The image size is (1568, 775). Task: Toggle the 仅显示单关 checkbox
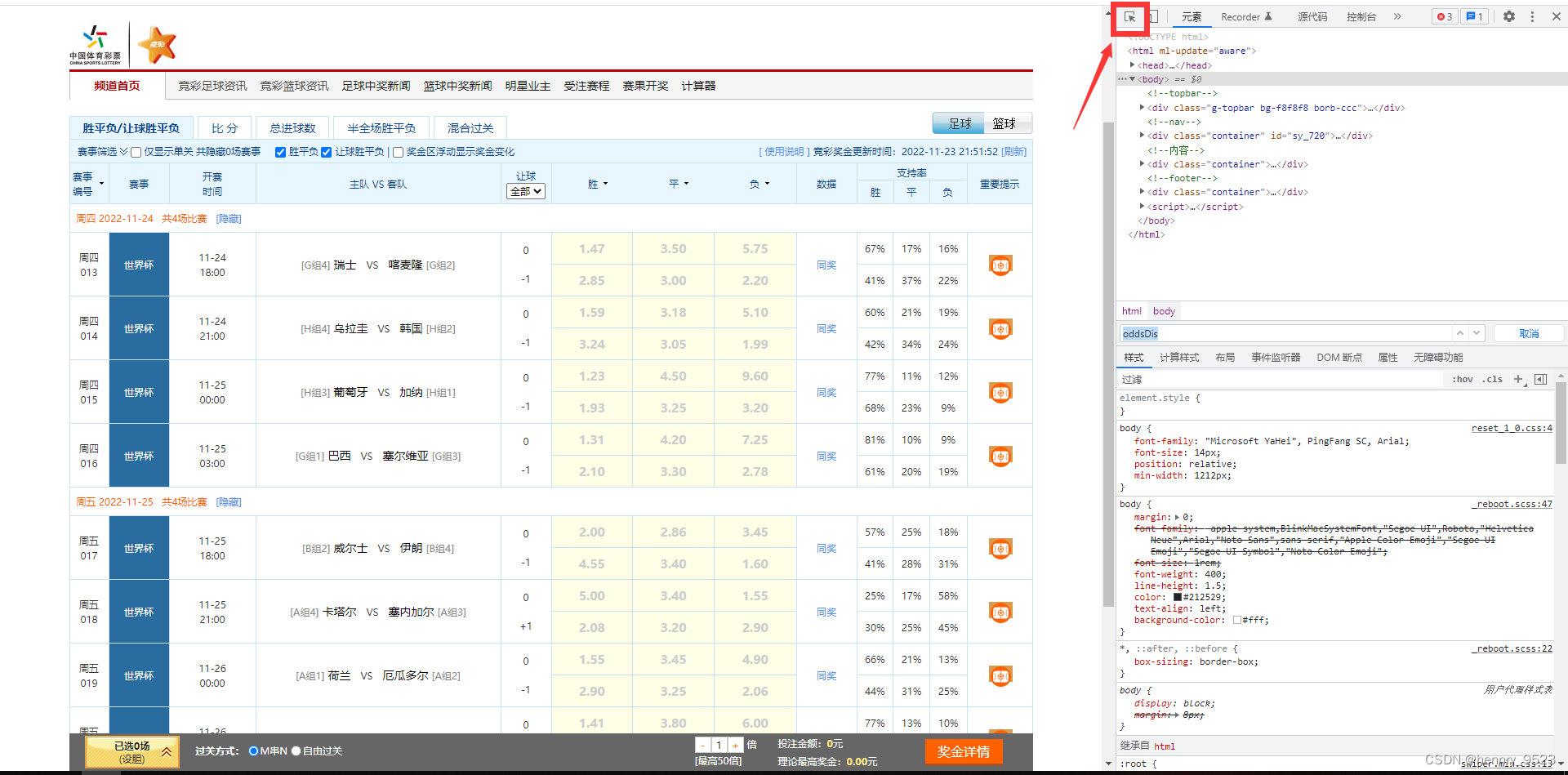(136, 152)
